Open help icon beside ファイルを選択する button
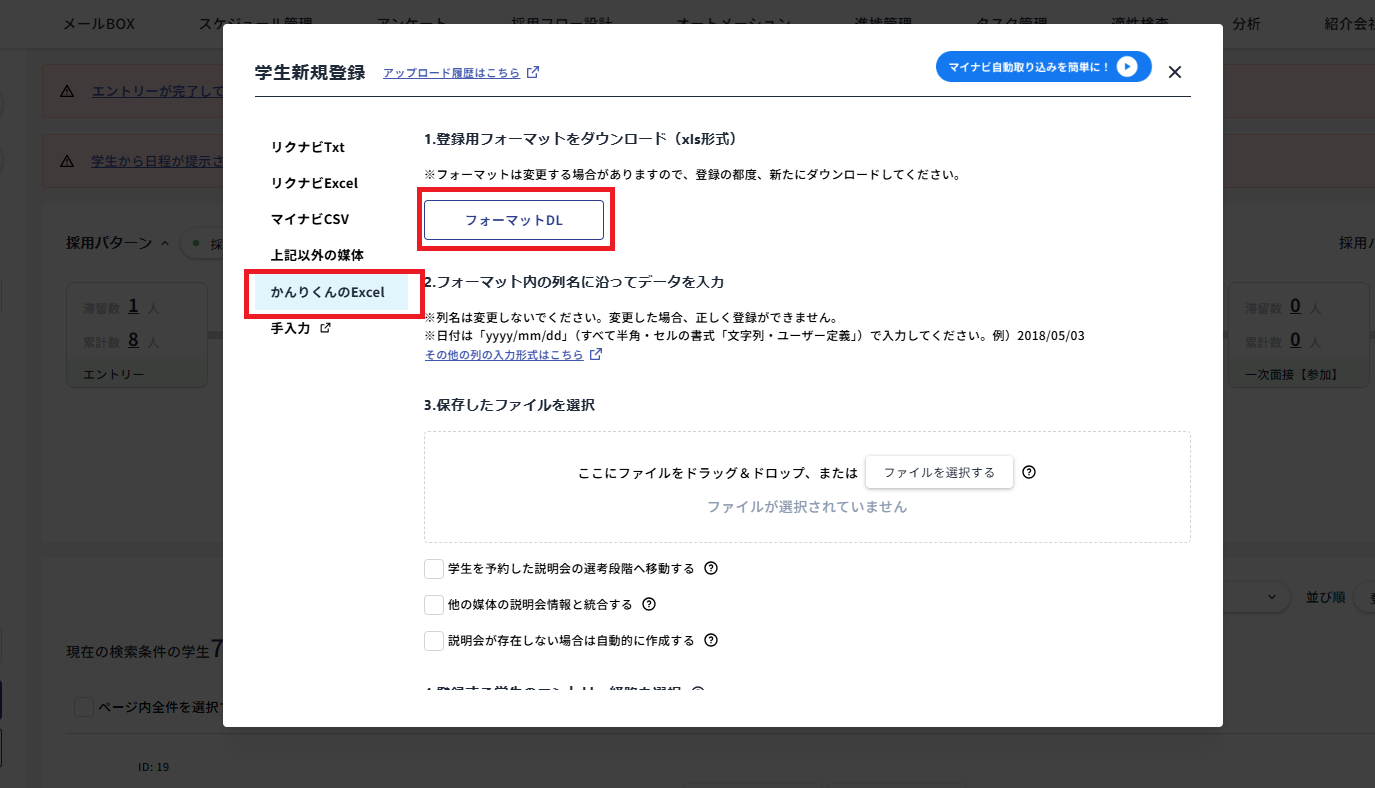Image resolution: width=1375 pixels, height=788 pixels. point(1029,471)
